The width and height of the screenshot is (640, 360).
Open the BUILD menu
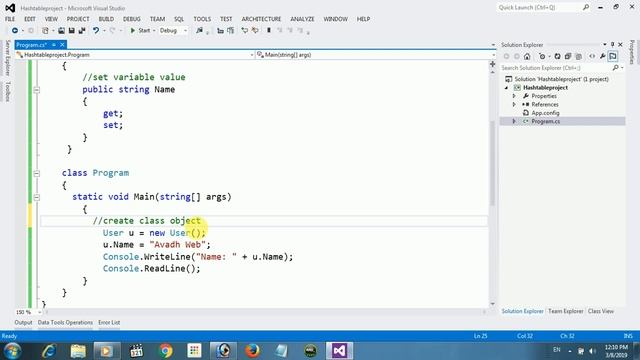[x=106, y=19]
